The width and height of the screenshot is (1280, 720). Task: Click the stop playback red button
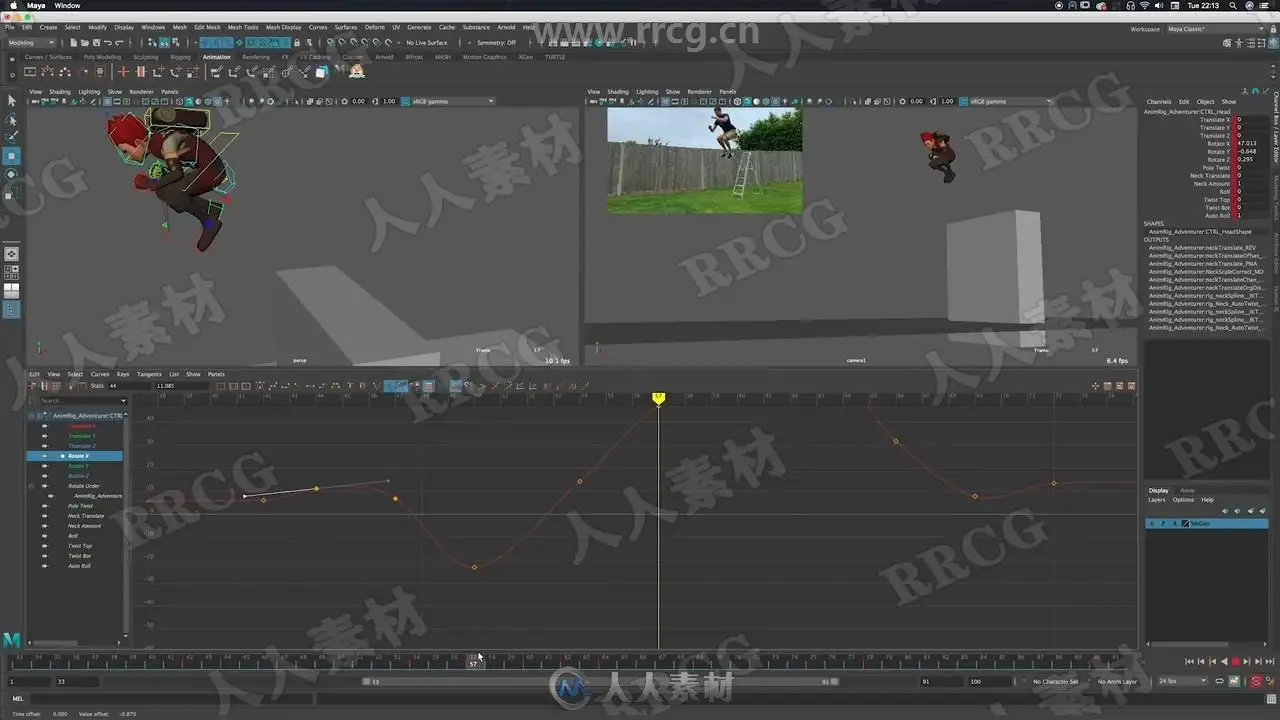click(1236, 662)
